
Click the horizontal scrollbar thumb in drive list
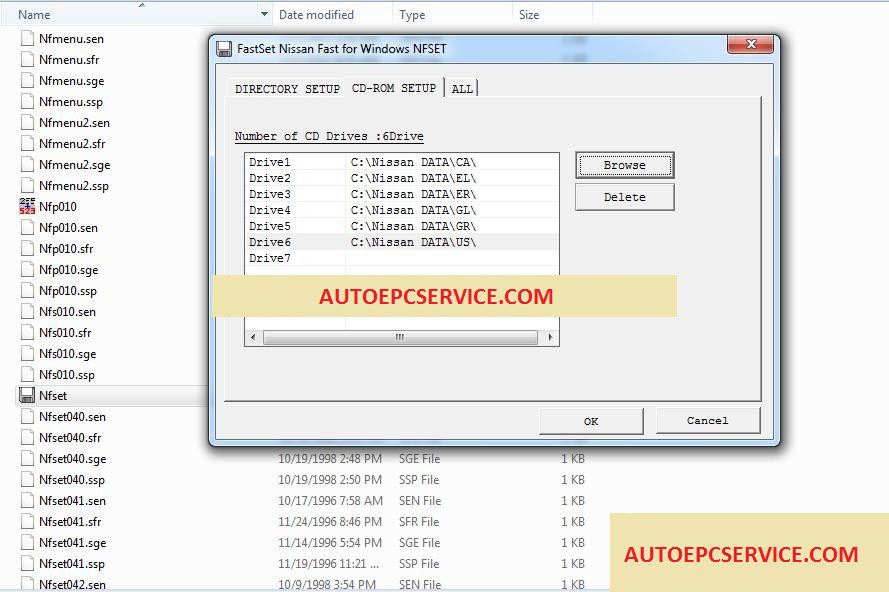[400, 337]
